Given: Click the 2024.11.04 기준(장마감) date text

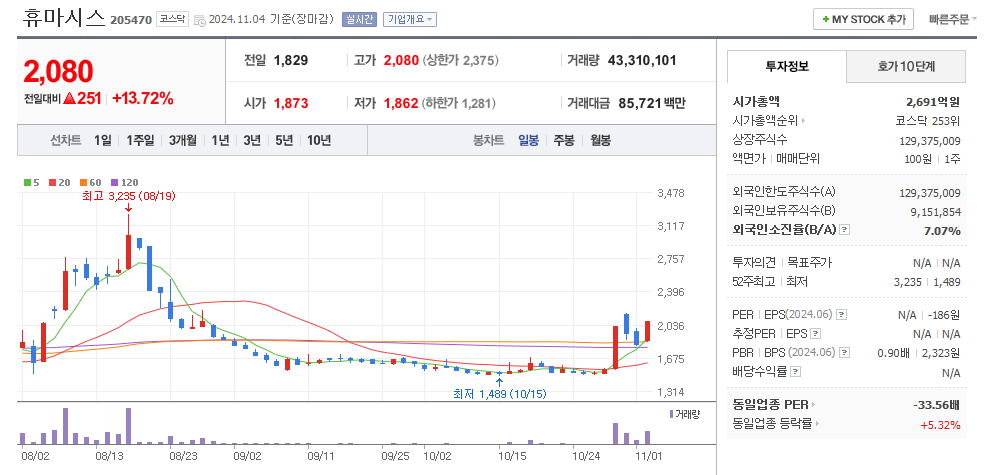Looking at the screenshot, I should tap(271, 20).
